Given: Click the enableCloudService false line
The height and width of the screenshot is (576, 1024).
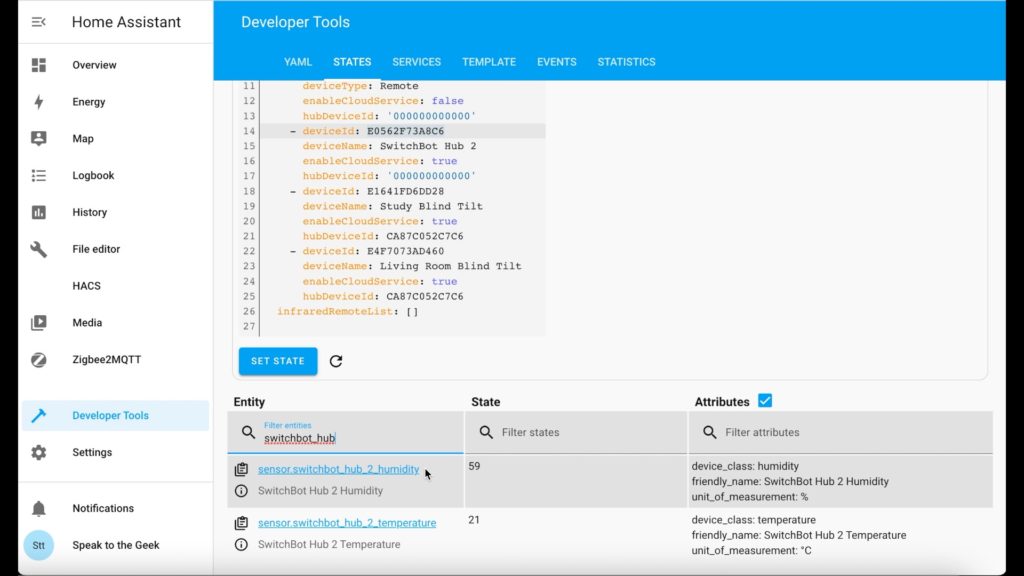Looking at the screenshot, I should [x=383, y=101].
